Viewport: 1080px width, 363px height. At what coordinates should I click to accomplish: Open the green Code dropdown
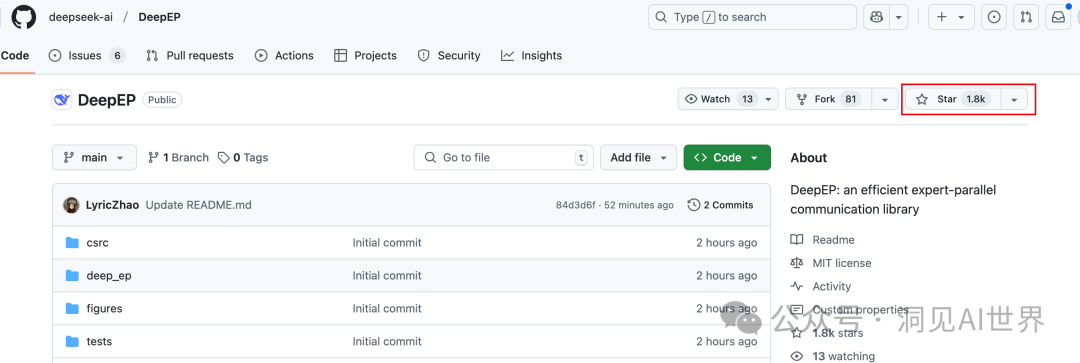tap(727, 158)
